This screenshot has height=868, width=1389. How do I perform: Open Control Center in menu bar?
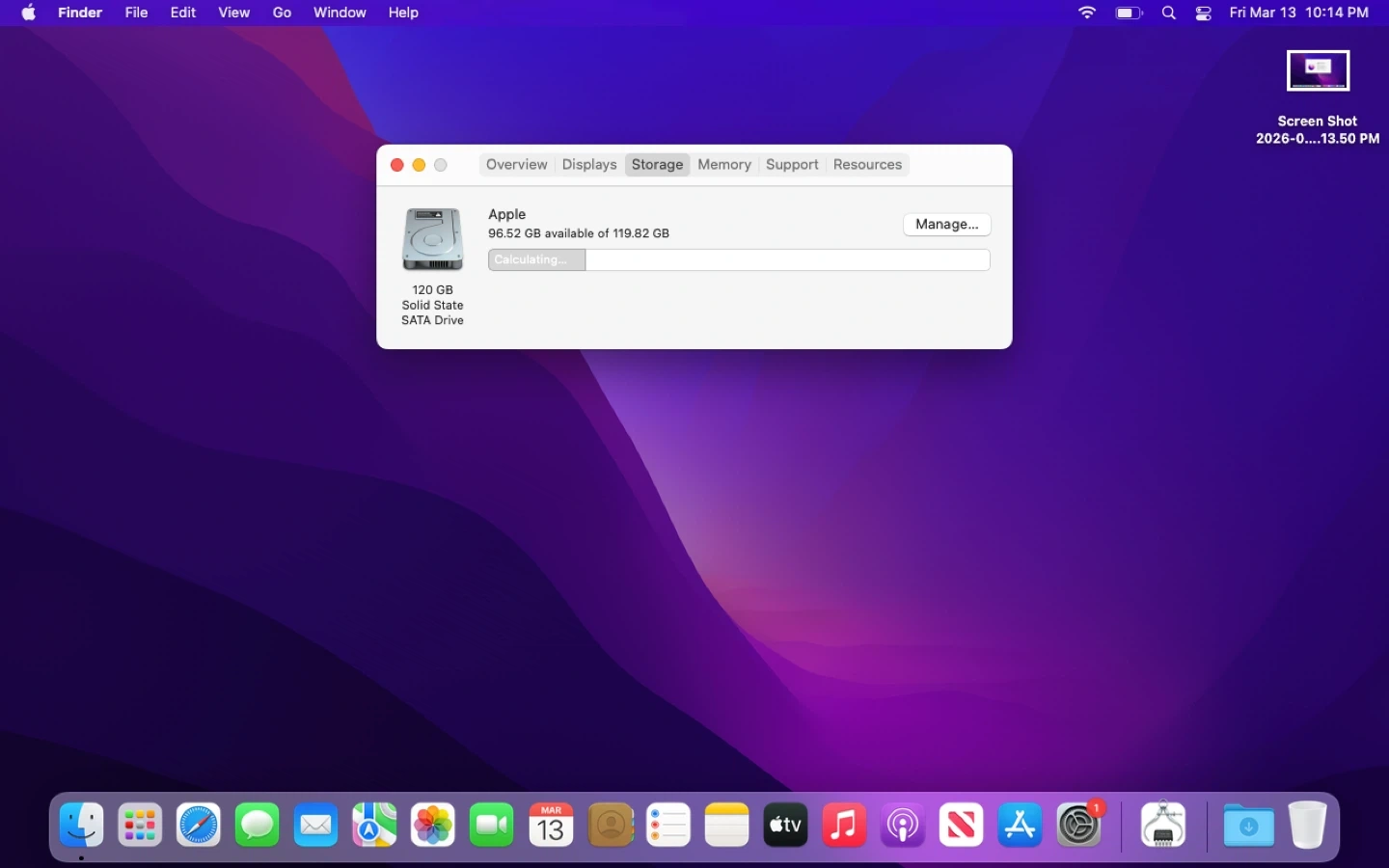pos(1204,14)
